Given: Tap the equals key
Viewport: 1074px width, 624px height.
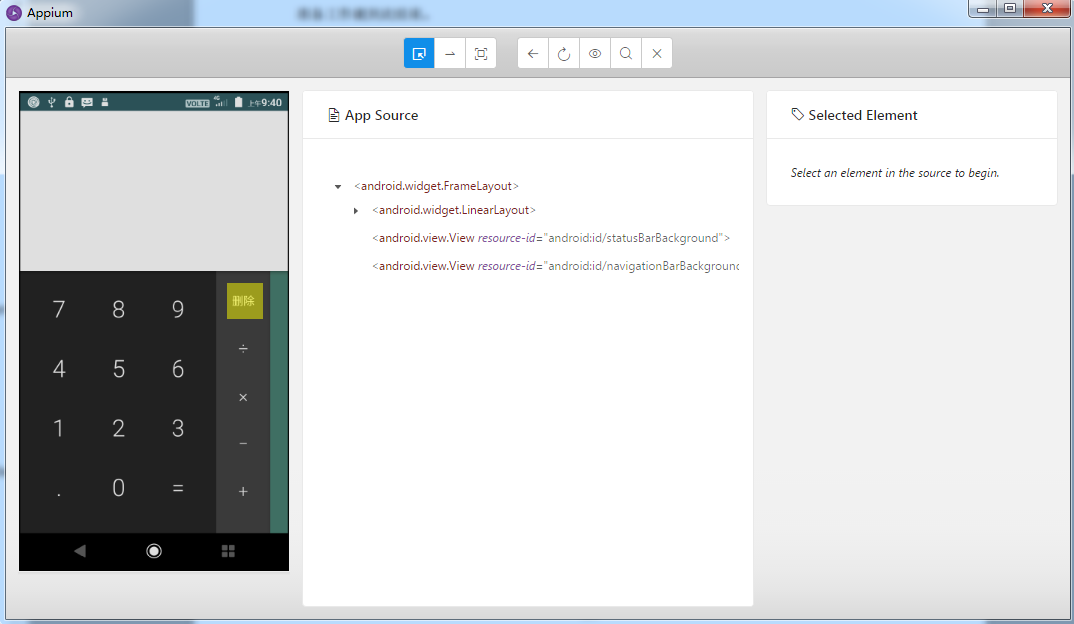Looking at the screenshot, I should tap(177, 488).
